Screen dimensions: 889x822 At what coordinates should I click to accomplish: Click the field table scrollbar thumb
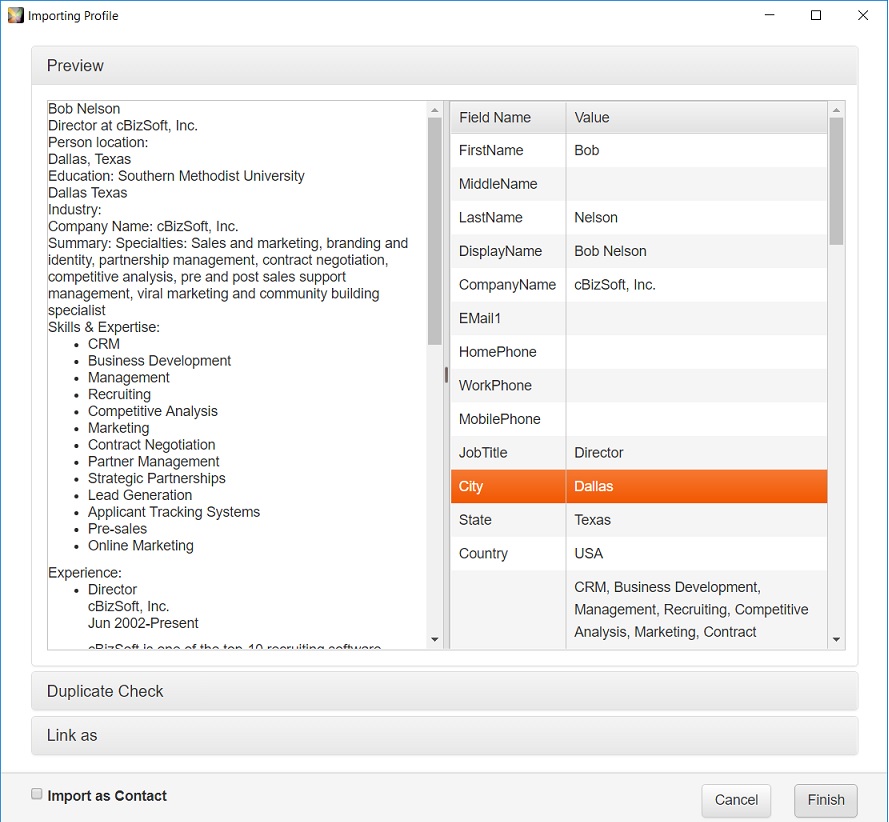click(x=836, y=181)
